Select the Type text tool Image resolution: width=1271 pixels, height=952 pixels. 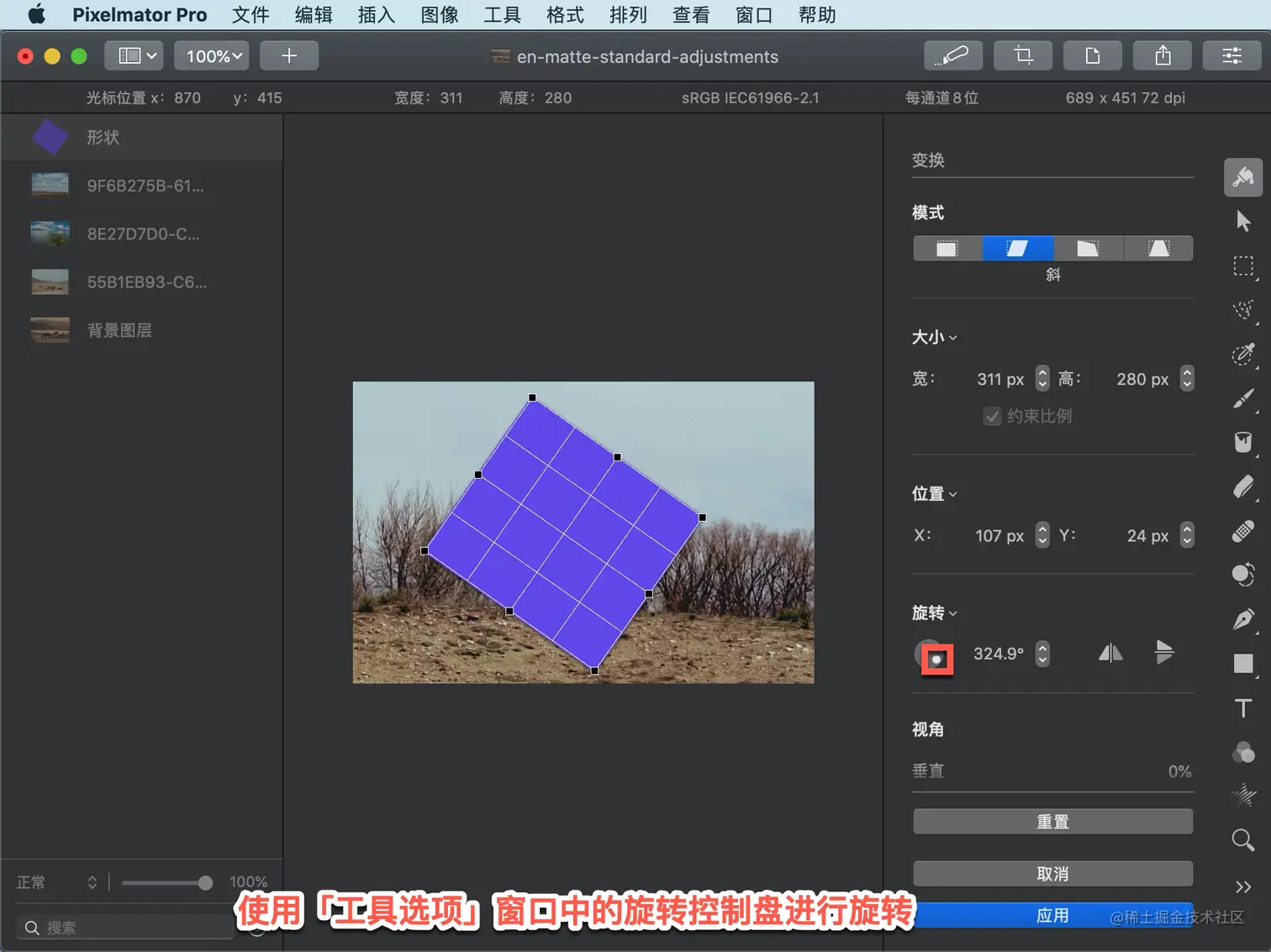click(x=1243, y=707)
